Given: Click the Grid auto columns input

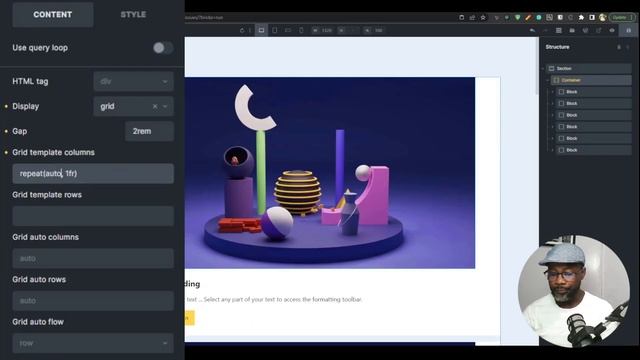Looking at the screenshot, I should 93,258.
